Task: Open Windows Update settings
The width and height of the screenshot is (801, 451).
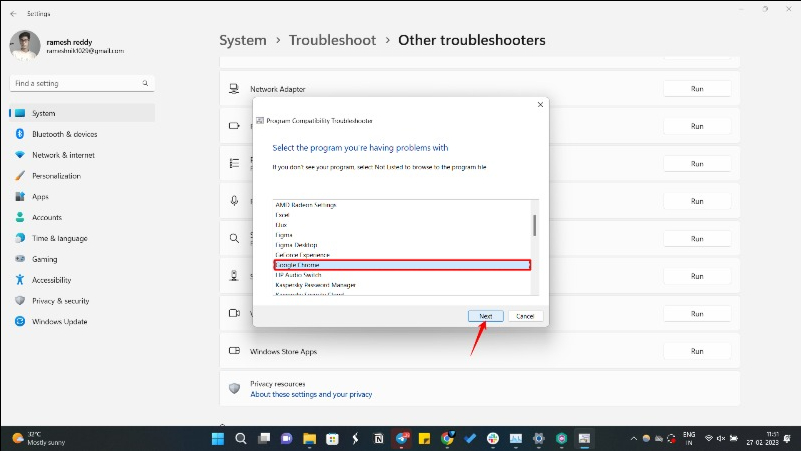Action: (59, 321)
